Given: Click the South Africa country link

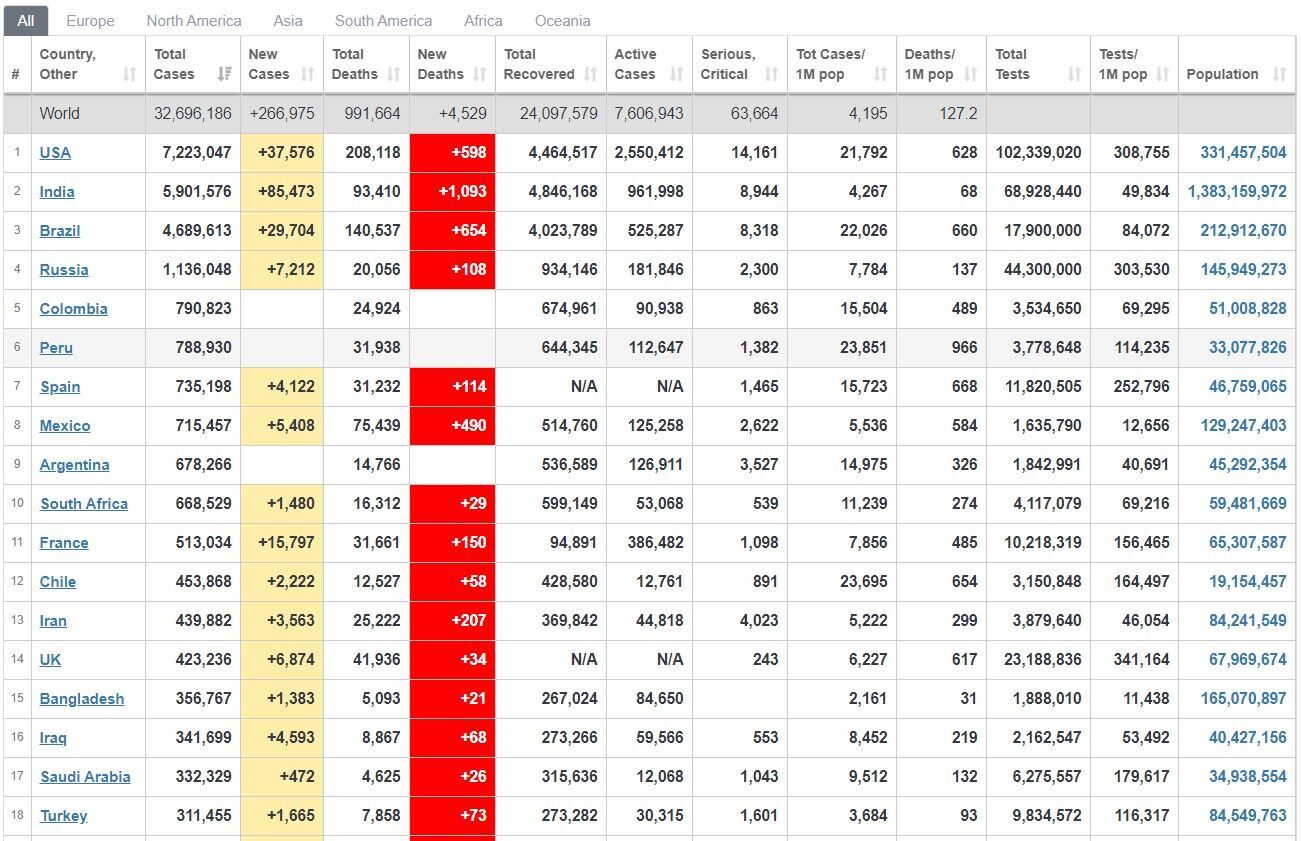Looking at the screenshot, I should click(84, 504).
